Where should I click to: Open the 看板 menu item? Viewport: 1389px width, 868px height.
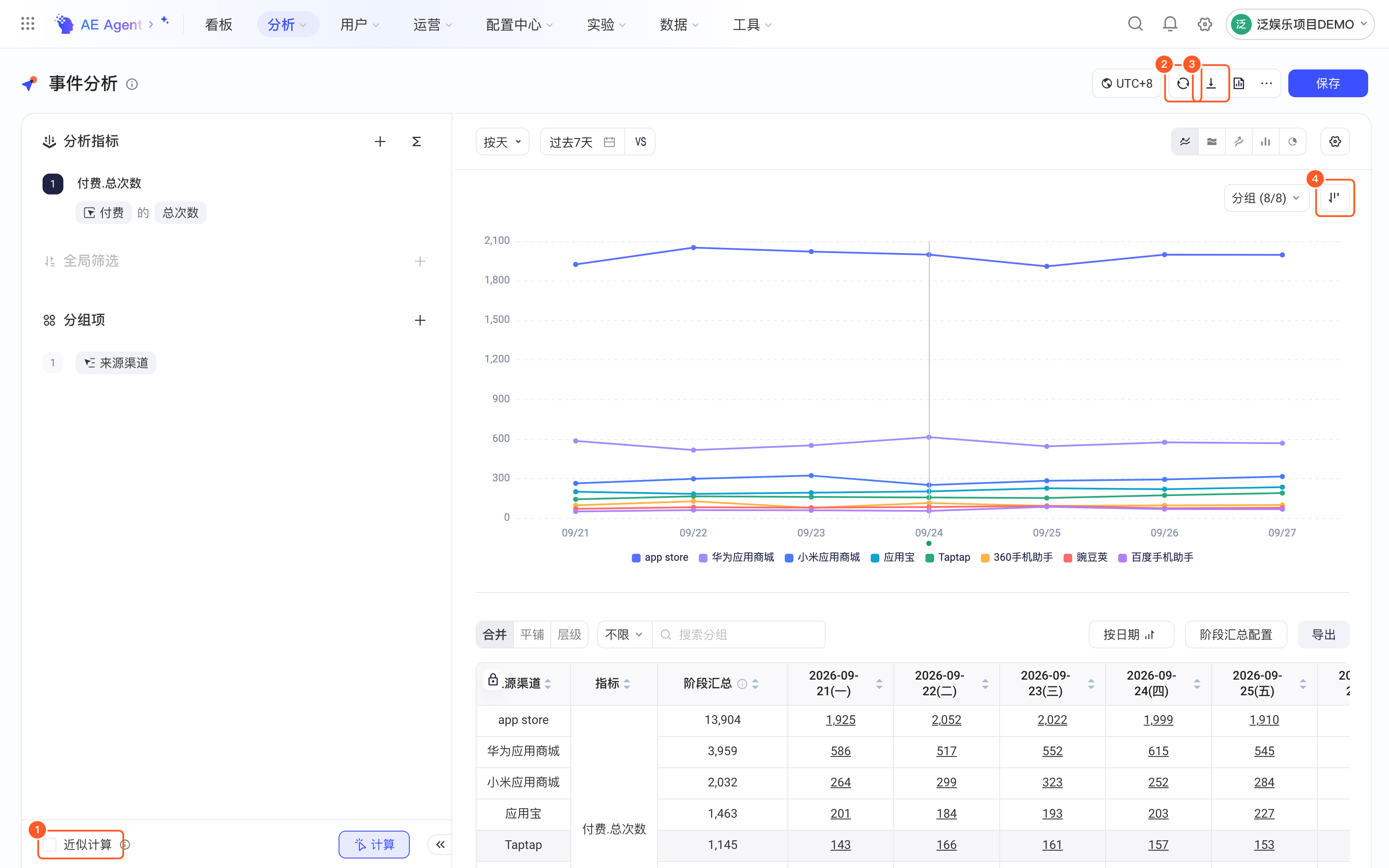[219, 24]
